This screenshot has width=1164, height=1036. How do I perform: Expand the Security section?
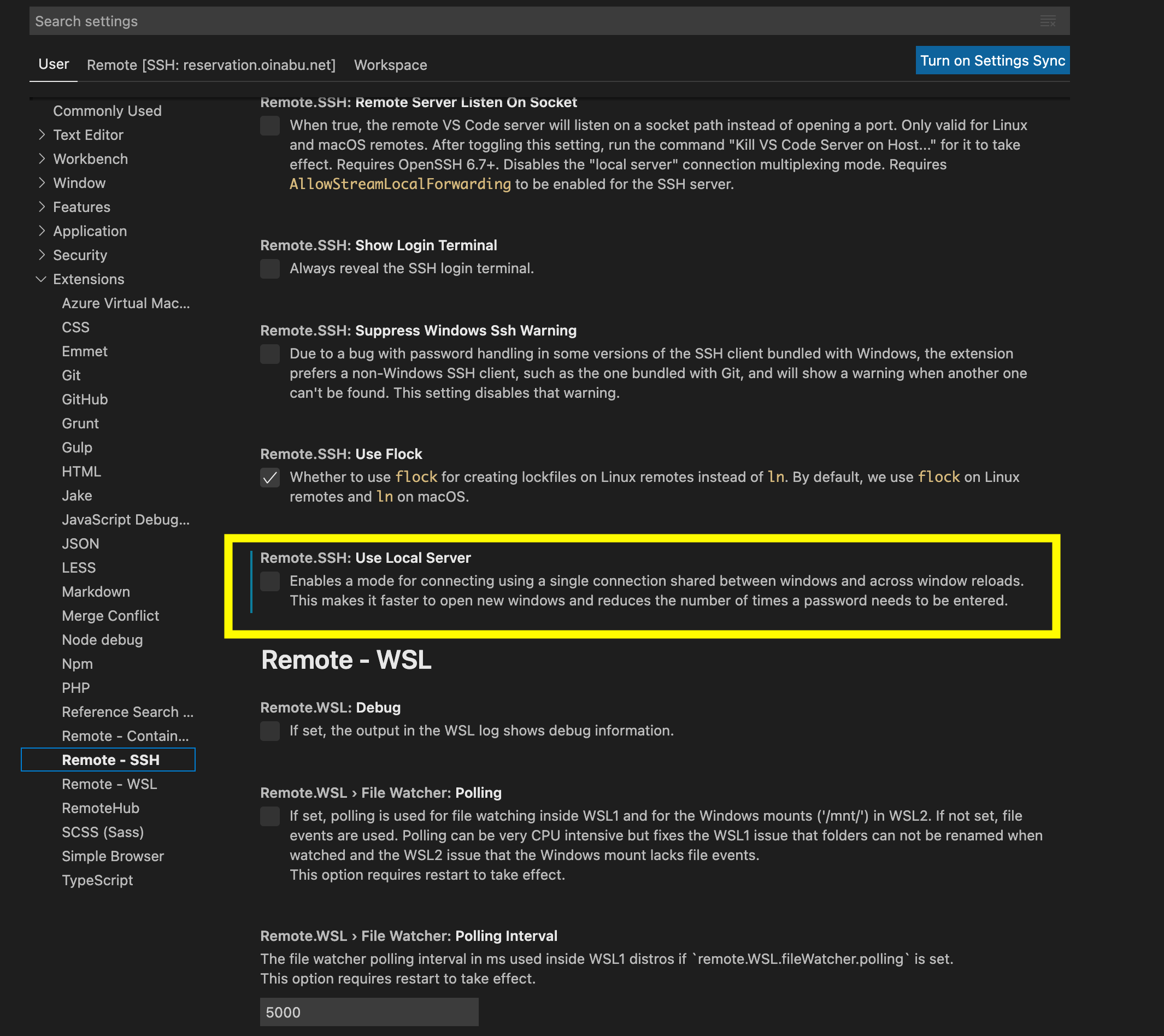41,255
